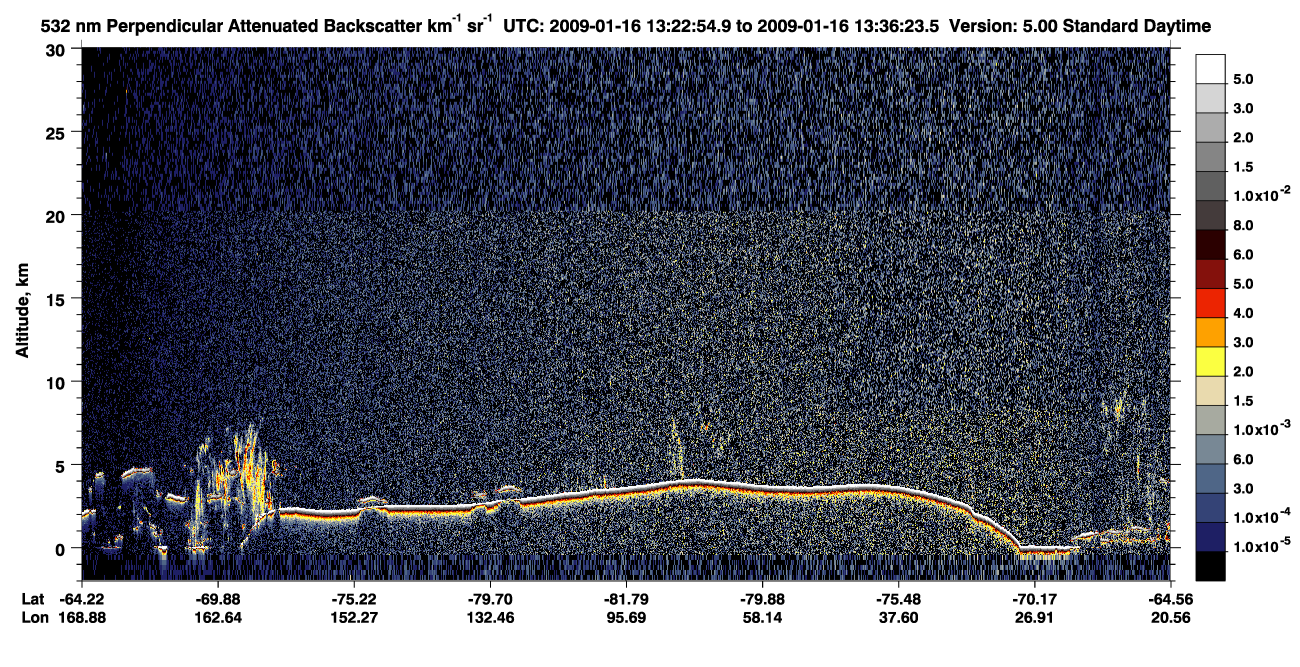This screenshot has height=667, width=1300.
Task: Click longitude value '152.27'
Action: (355, 618)
